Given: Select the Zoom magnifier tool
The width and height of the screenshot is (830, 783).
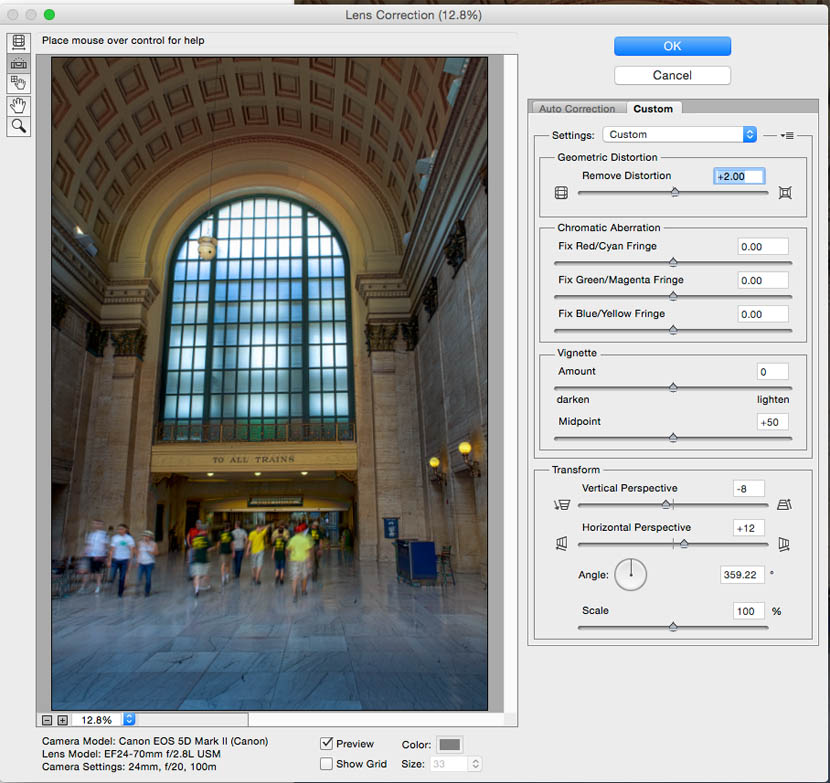Looking at the screenshot, I should coord(18,126).
